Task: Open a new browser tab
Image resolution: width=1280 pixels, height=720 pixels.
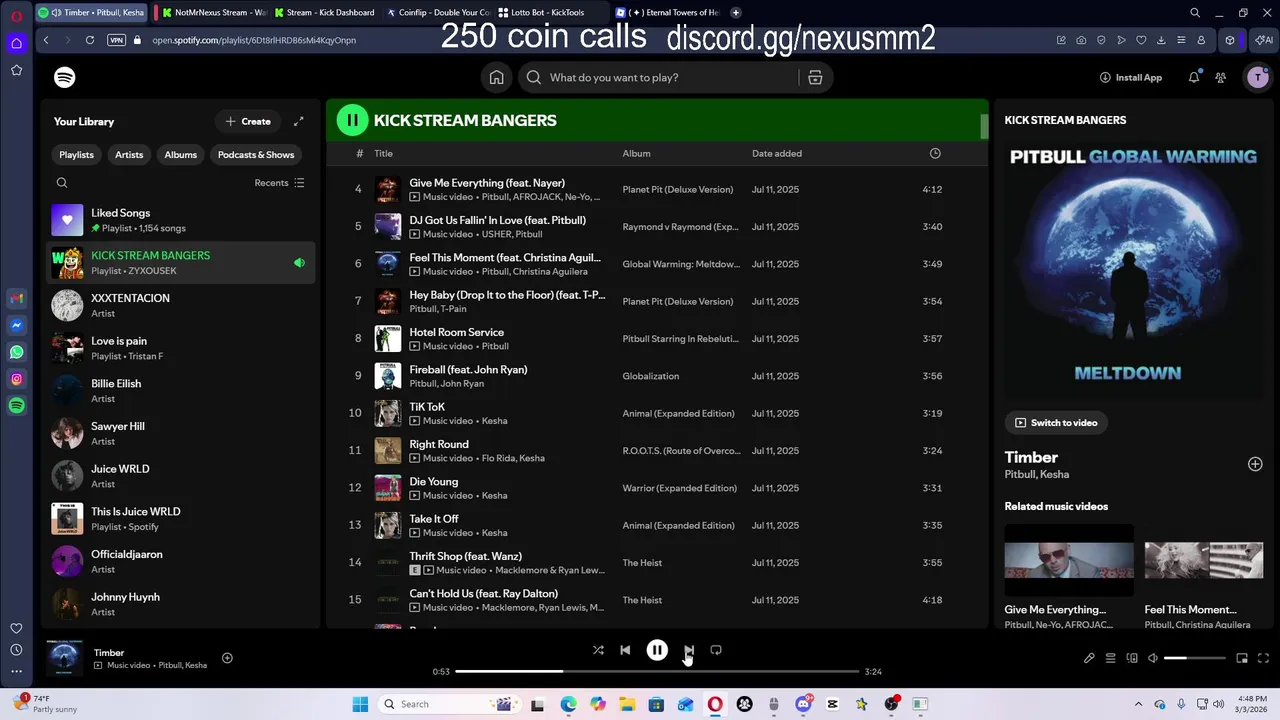Action: point(736,12)
